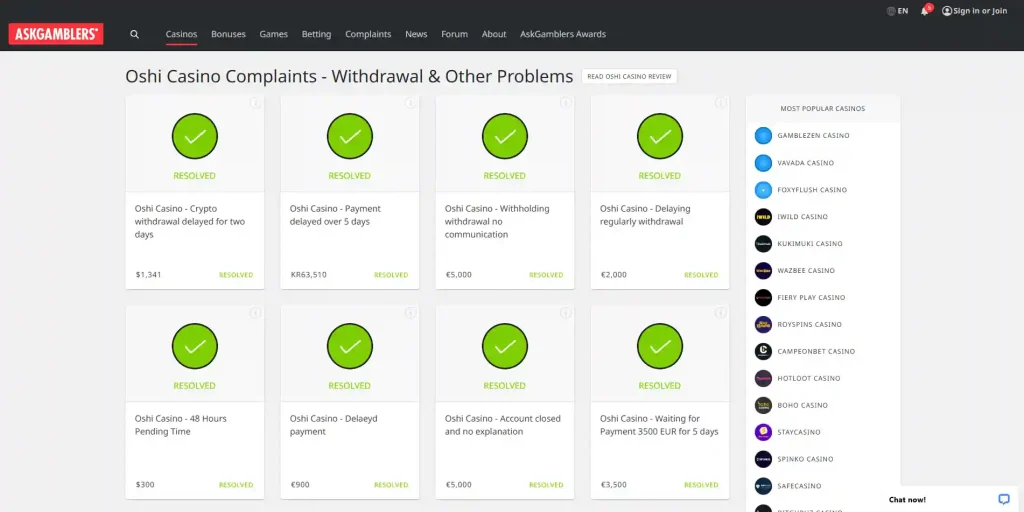
Task: Click info icon on Crypto withdrawal delayed card
Action: pos(255,103)
